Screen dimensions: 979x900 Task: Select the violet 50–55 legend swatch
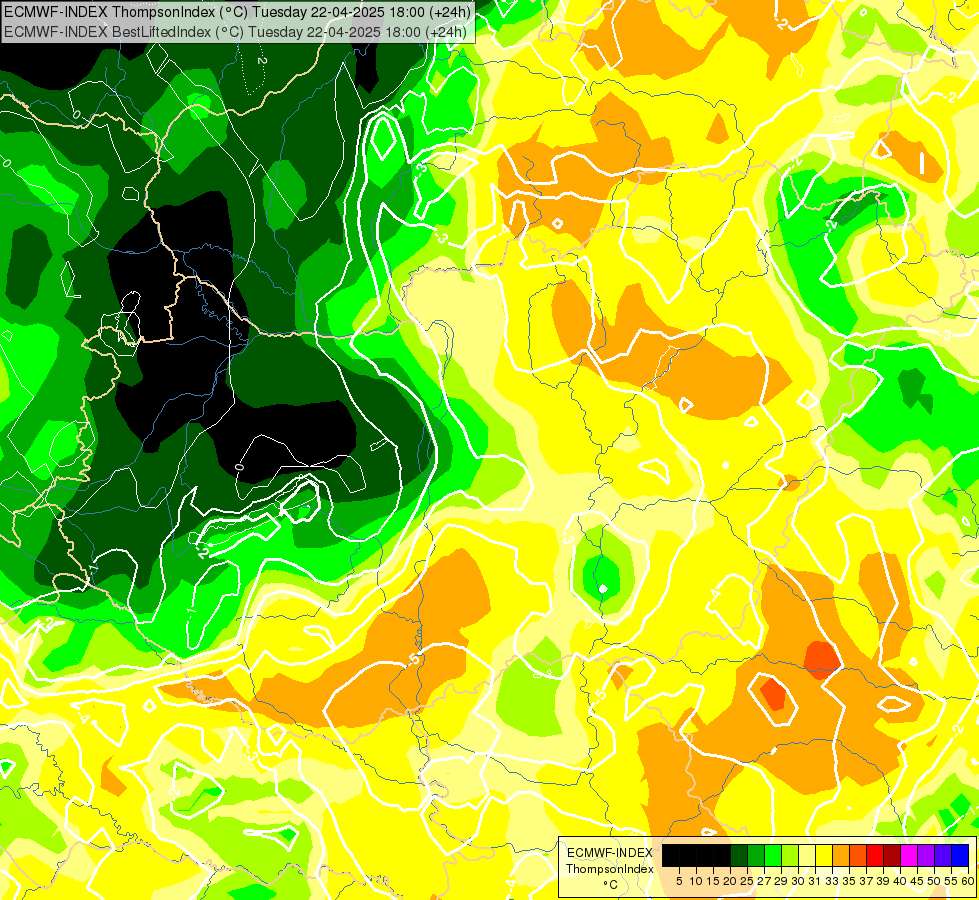pyautogui.click(x=943, y=855)
